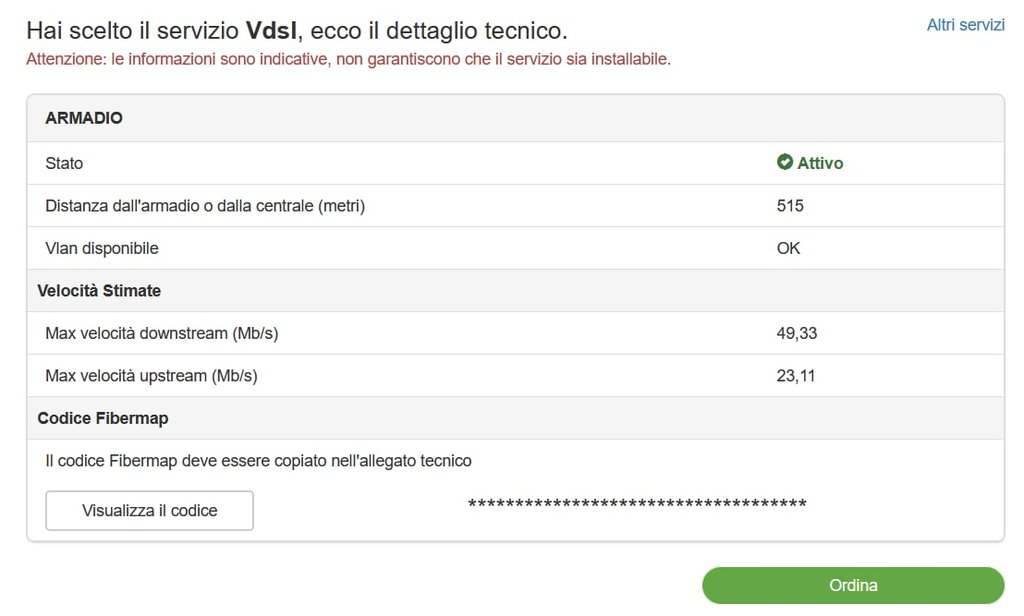Click the Distanza dall'armadio row label
The height and width of the screenshot is (616, 1024).
click(x=205, y=206)
